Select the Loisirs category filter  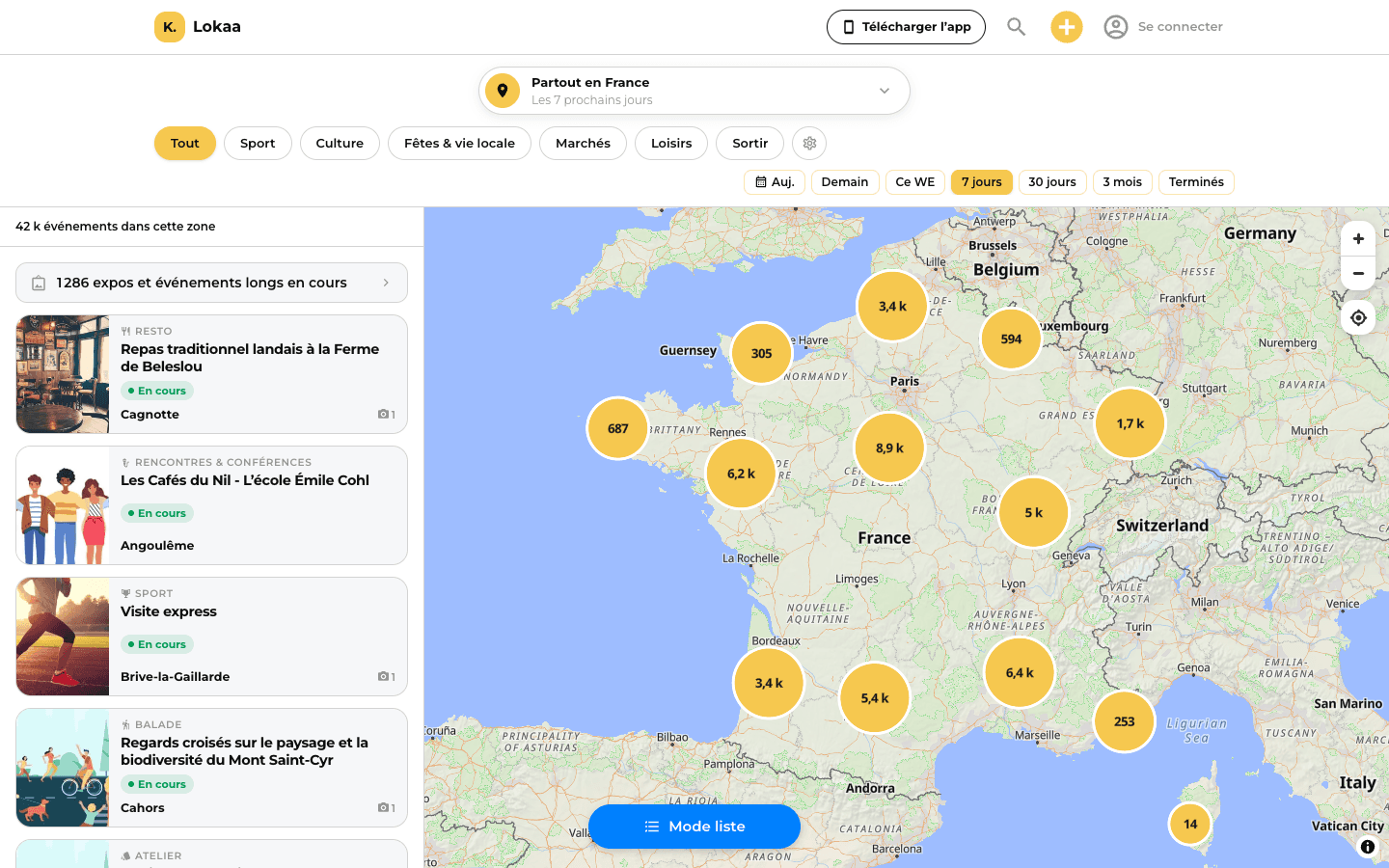click(x=671, y=144)
